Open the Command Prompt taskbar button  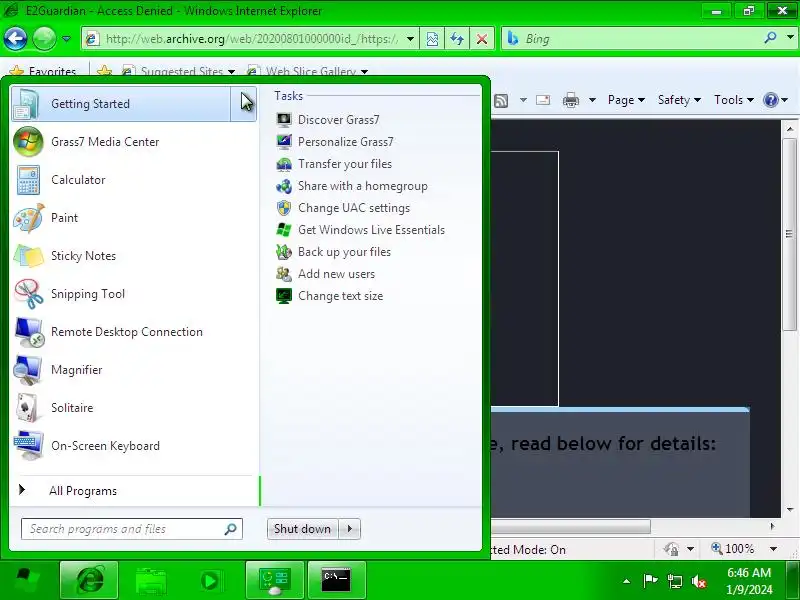pyautogui.click(x=337, y=580)
